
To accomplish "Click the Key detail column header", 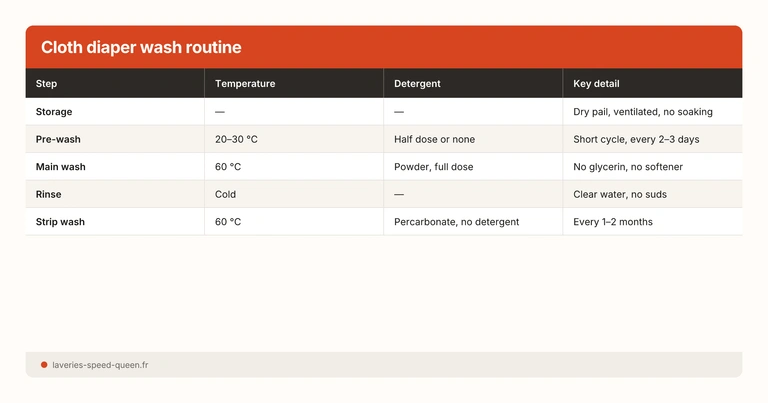I will point(597,84).
